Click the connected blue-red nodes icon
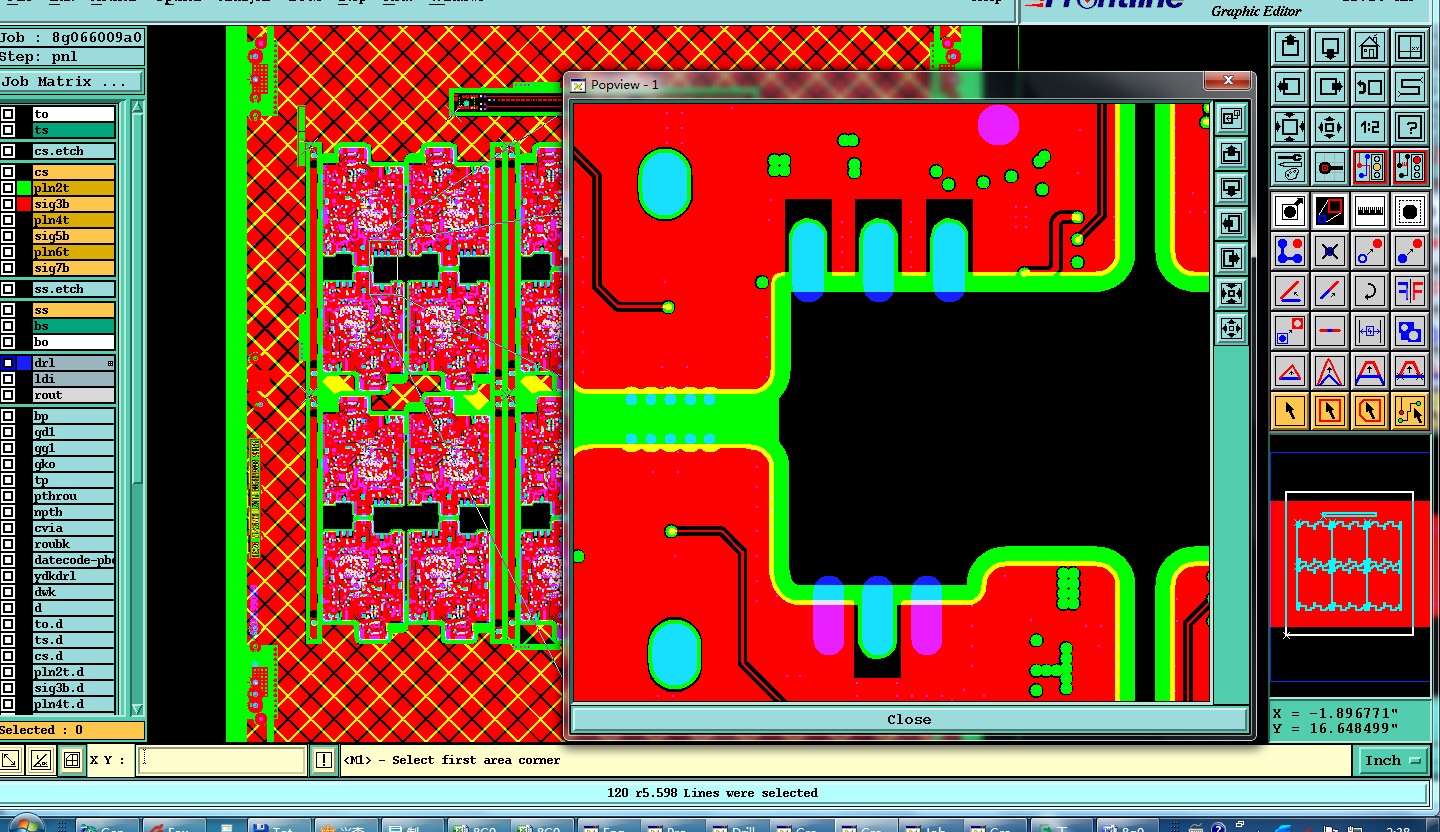The image size is (1440, 832). (x=1290, y=251)
